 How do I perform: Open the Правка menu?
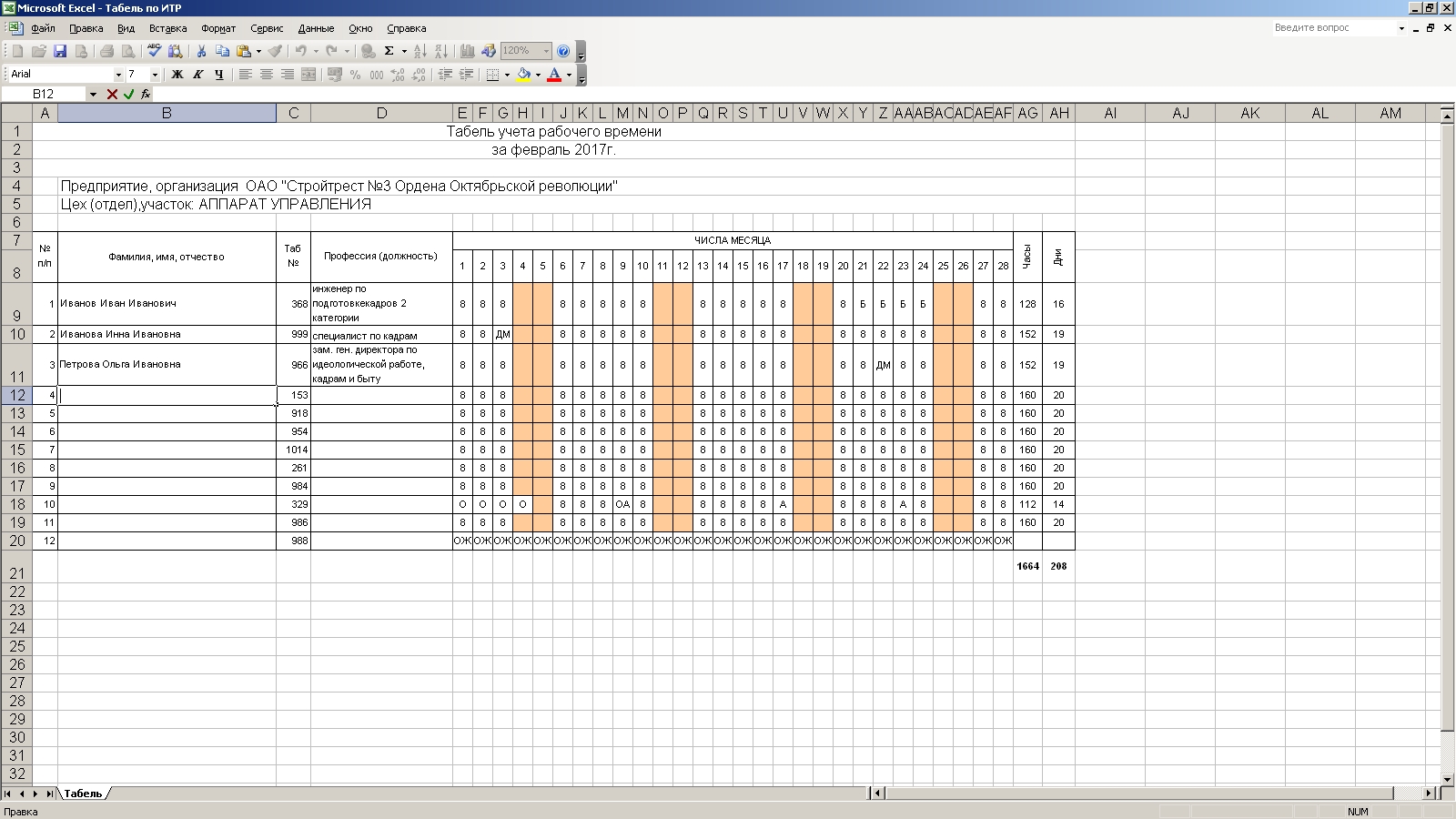pyautogui.click(x=86, y=28)
